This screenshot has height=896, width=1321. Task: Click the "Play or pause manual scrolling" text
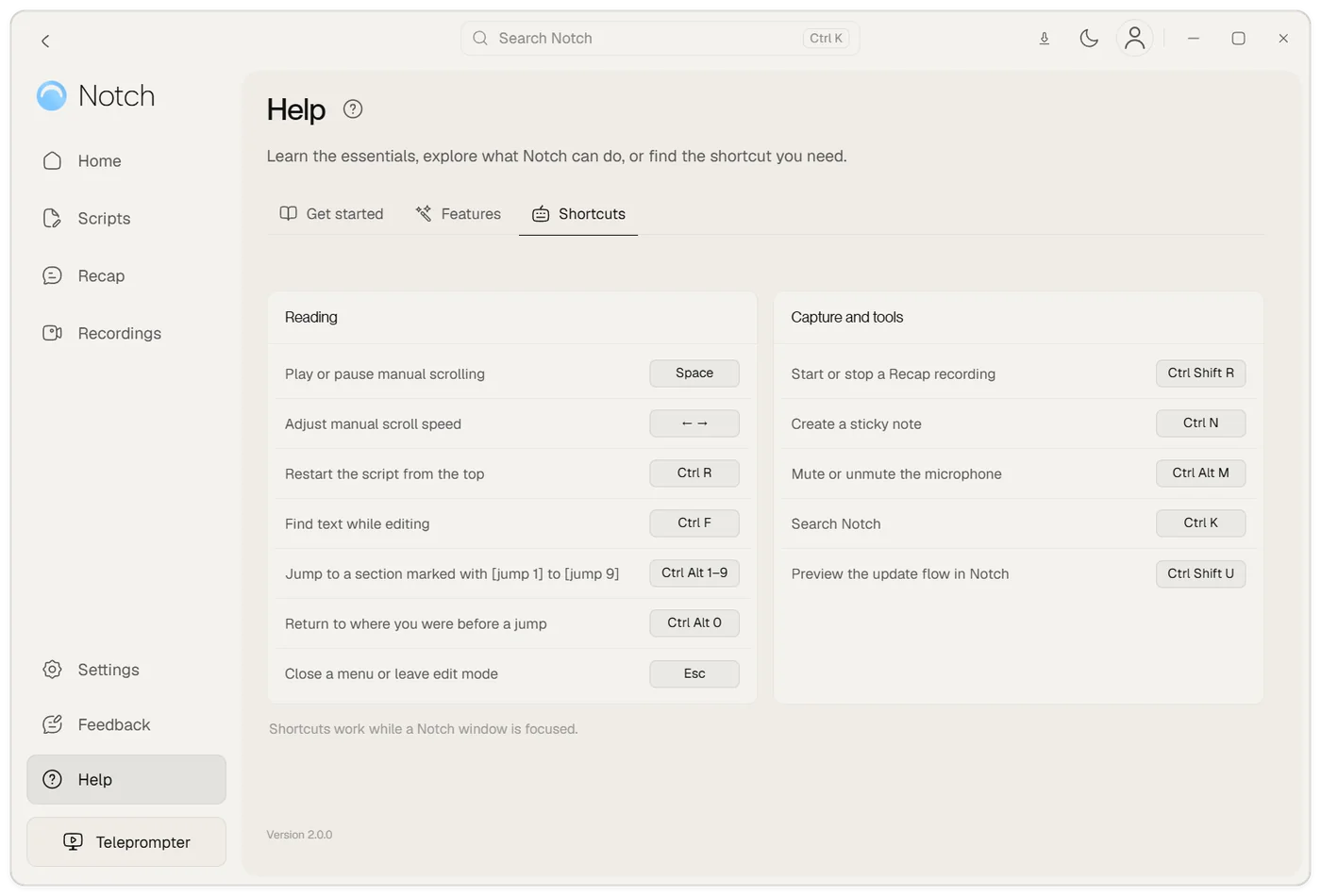pyautogui.click(x=385, y=374)
